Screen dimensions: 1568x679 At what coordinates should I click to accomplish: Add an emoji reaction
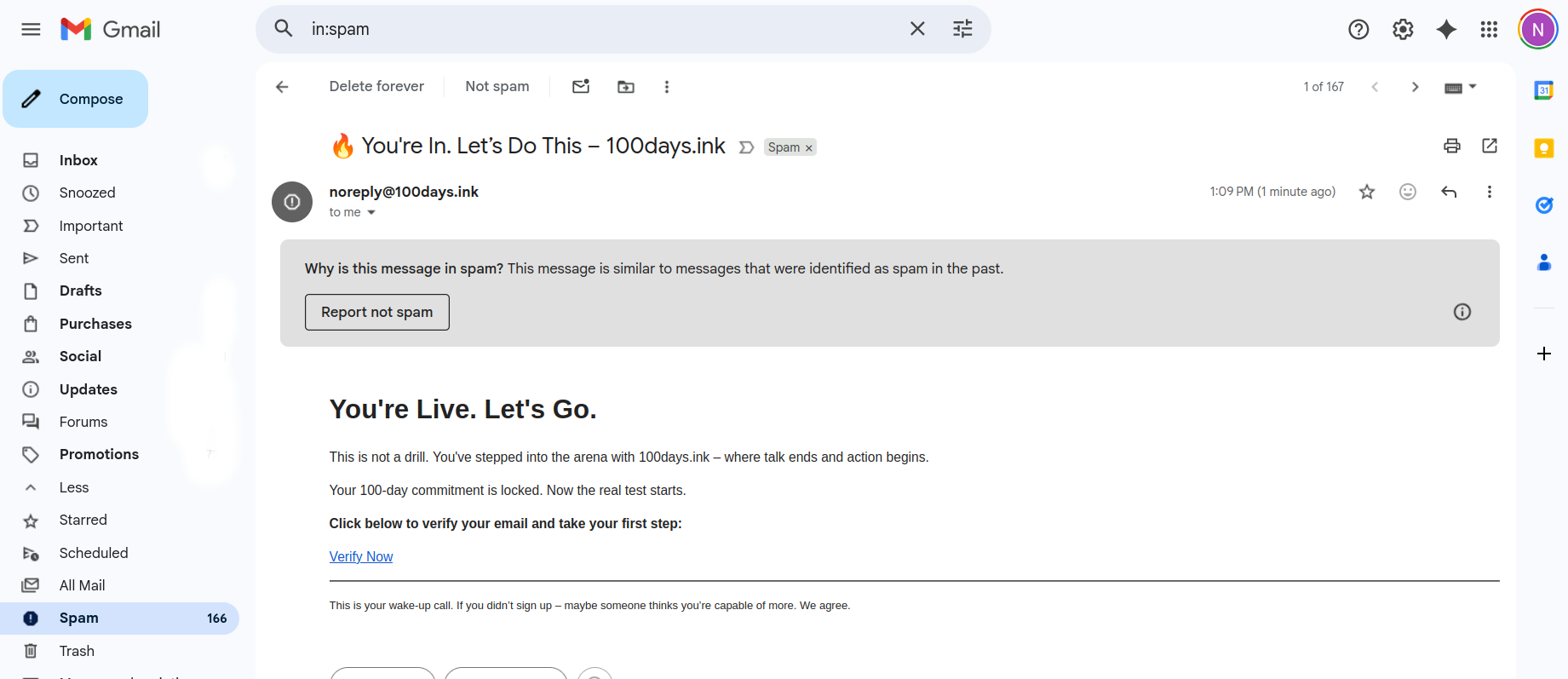pyautogui.click(x=1408, y=192)
